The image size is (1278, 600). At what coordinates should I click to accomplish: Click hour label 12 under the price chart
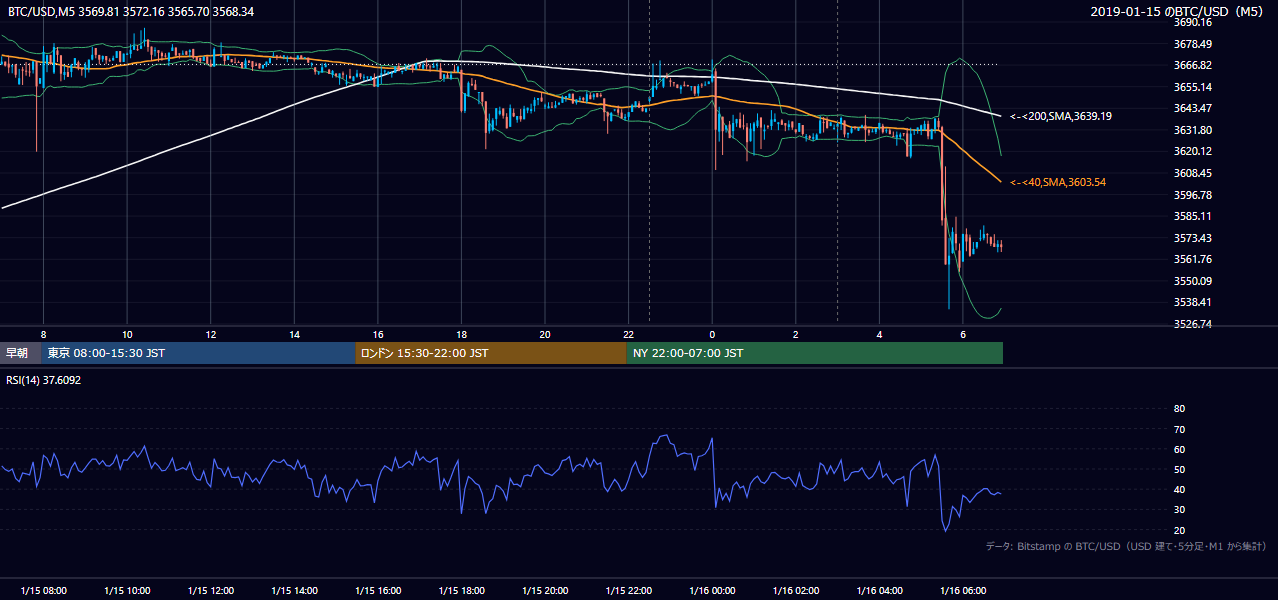coord(210,334)
